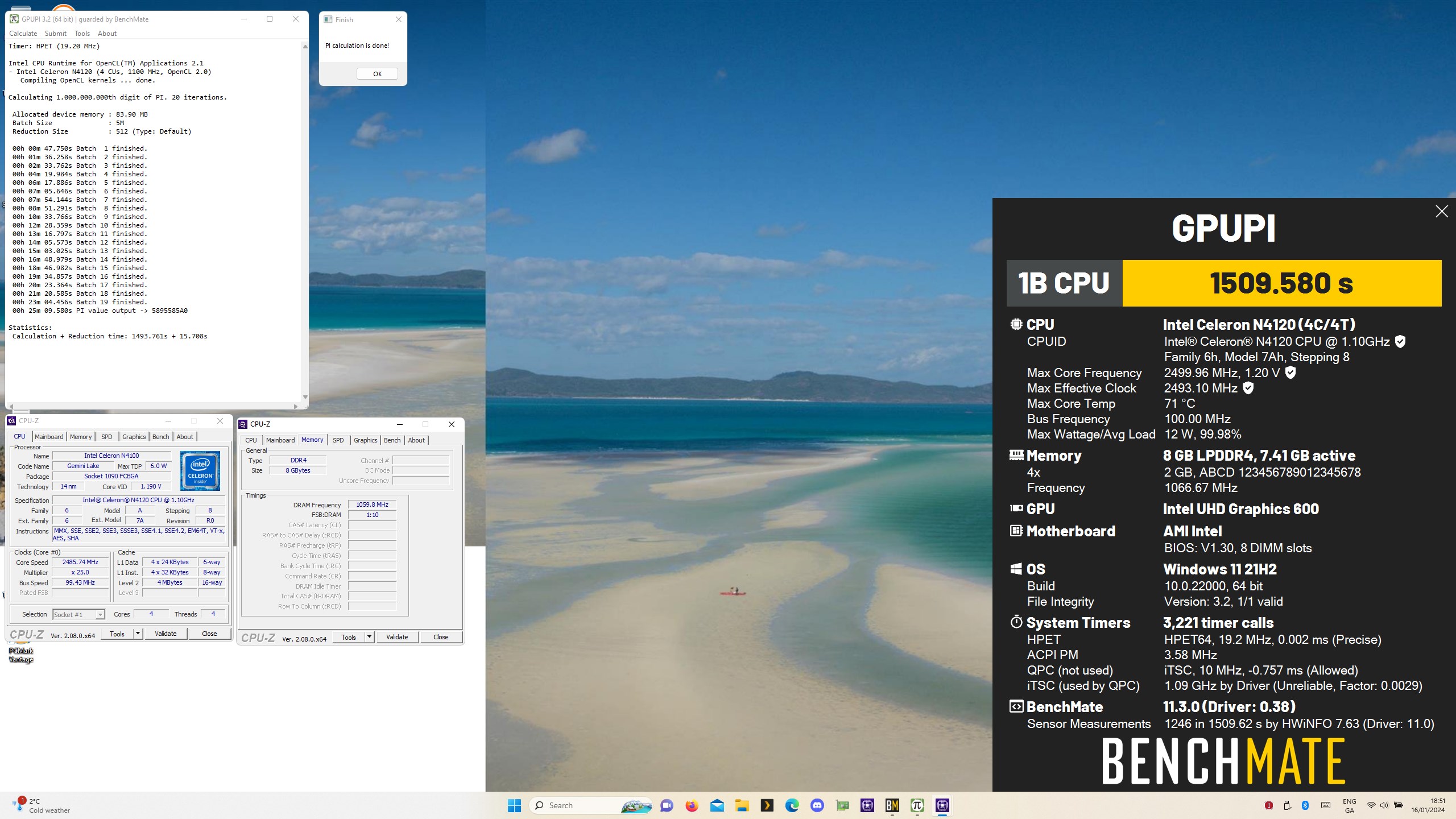
Task: Switch to Bench tab in left CPU-Z
Action: click(161, 437)
